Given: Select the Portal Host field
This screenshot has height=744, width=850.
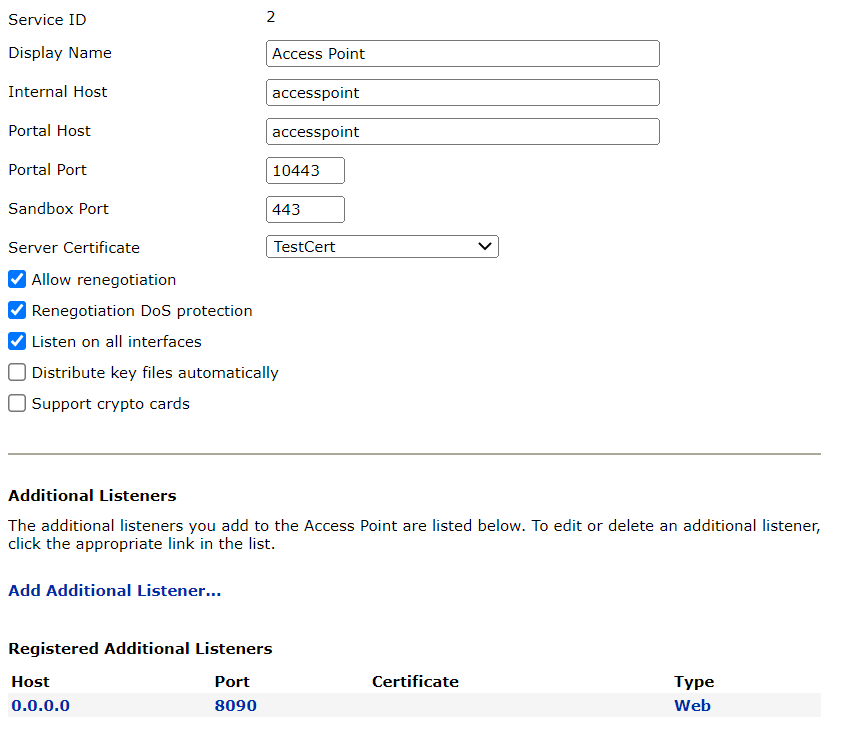Looking at the screenshot, I should click(462, 132).
